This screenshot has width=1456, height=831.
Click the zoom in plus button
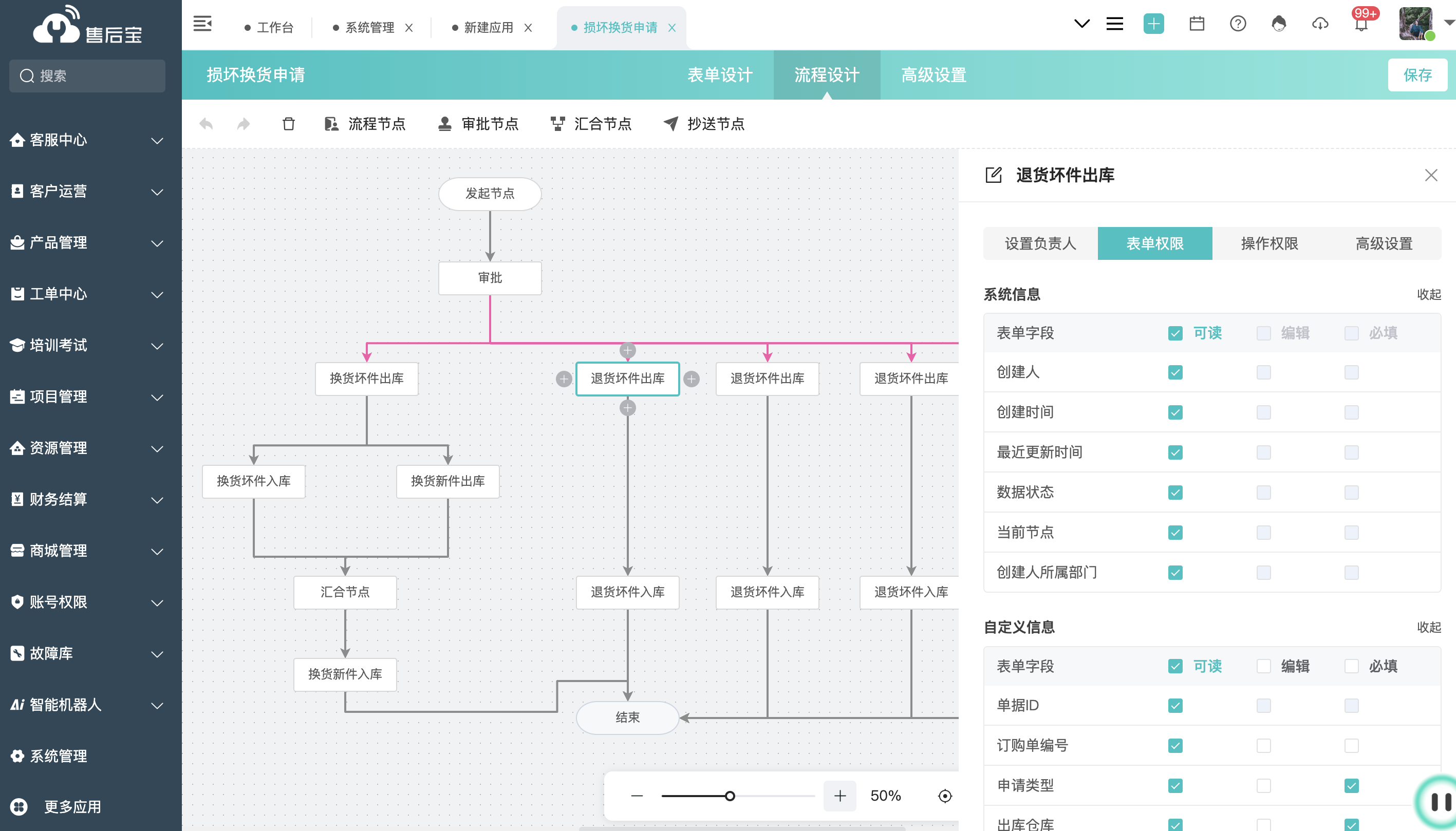840,796
